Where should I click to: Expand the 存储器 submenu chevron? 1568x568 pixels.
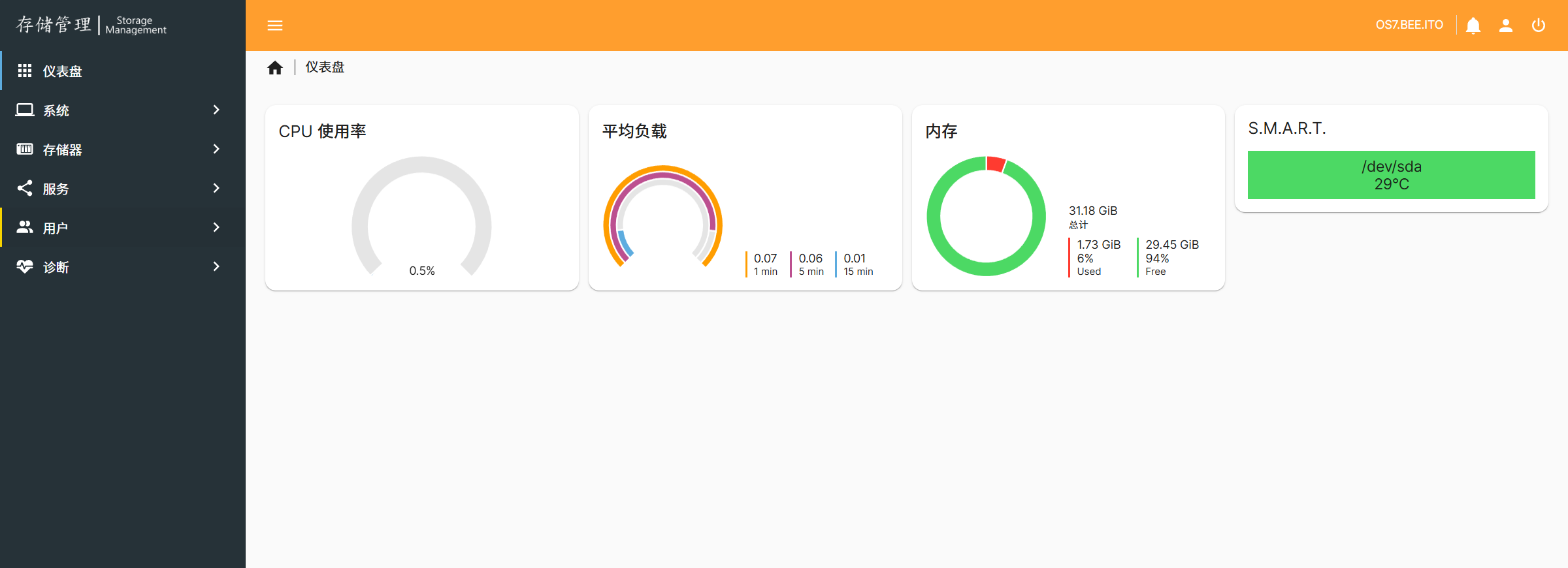(216, 150)
